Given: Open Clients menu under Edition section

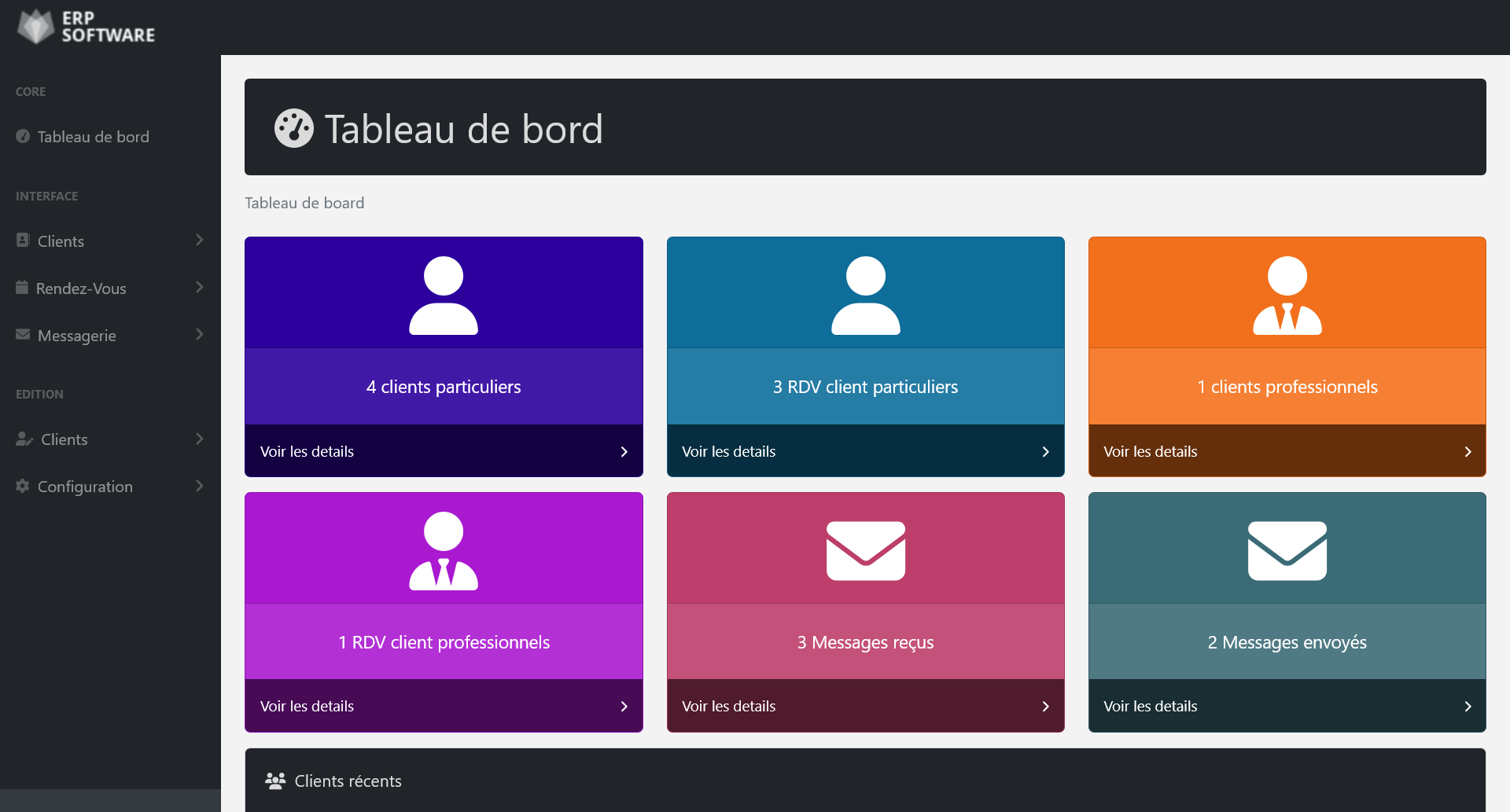Looking at the screenshot, I should (x=110, y=439).
